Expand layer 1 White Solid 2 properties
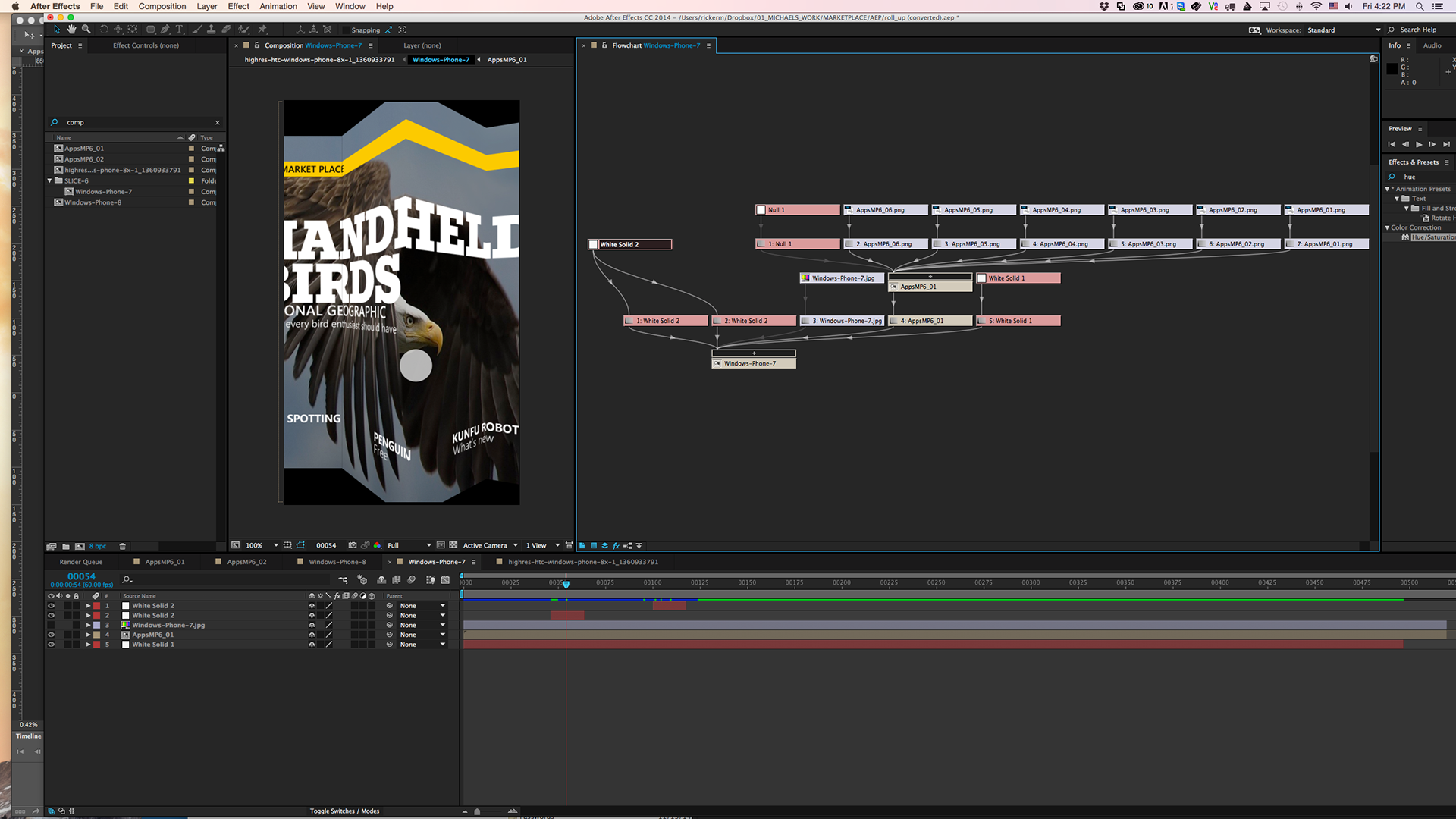The width and height of the screenshot is (1456, 819). click(x=89, y=606)
